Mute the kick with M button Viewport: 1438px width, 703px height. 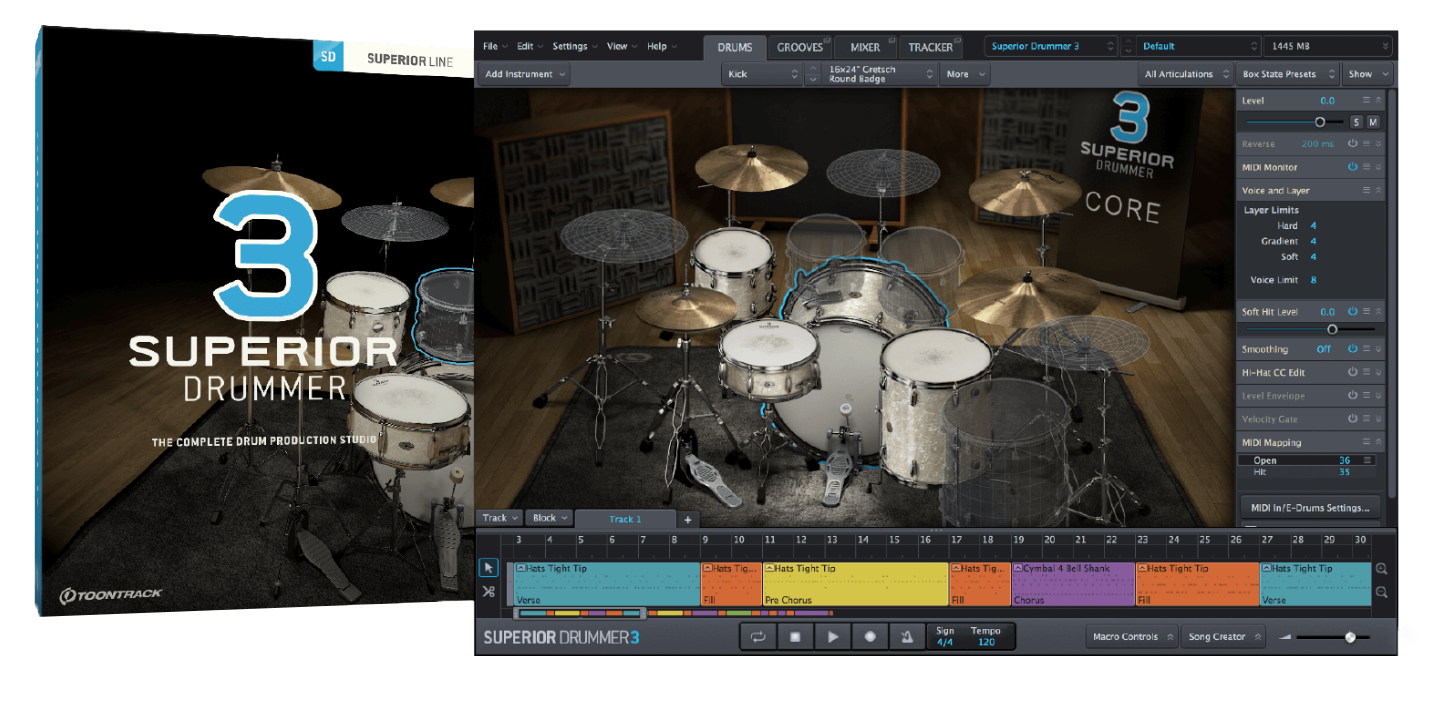pos(1373,122)
